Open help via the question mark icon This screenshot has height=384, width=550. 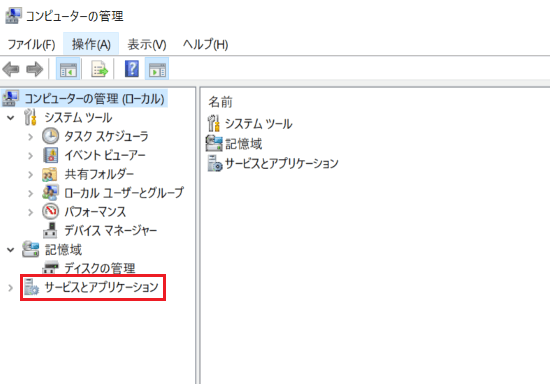pyautogui.click(x=132, y=69)
